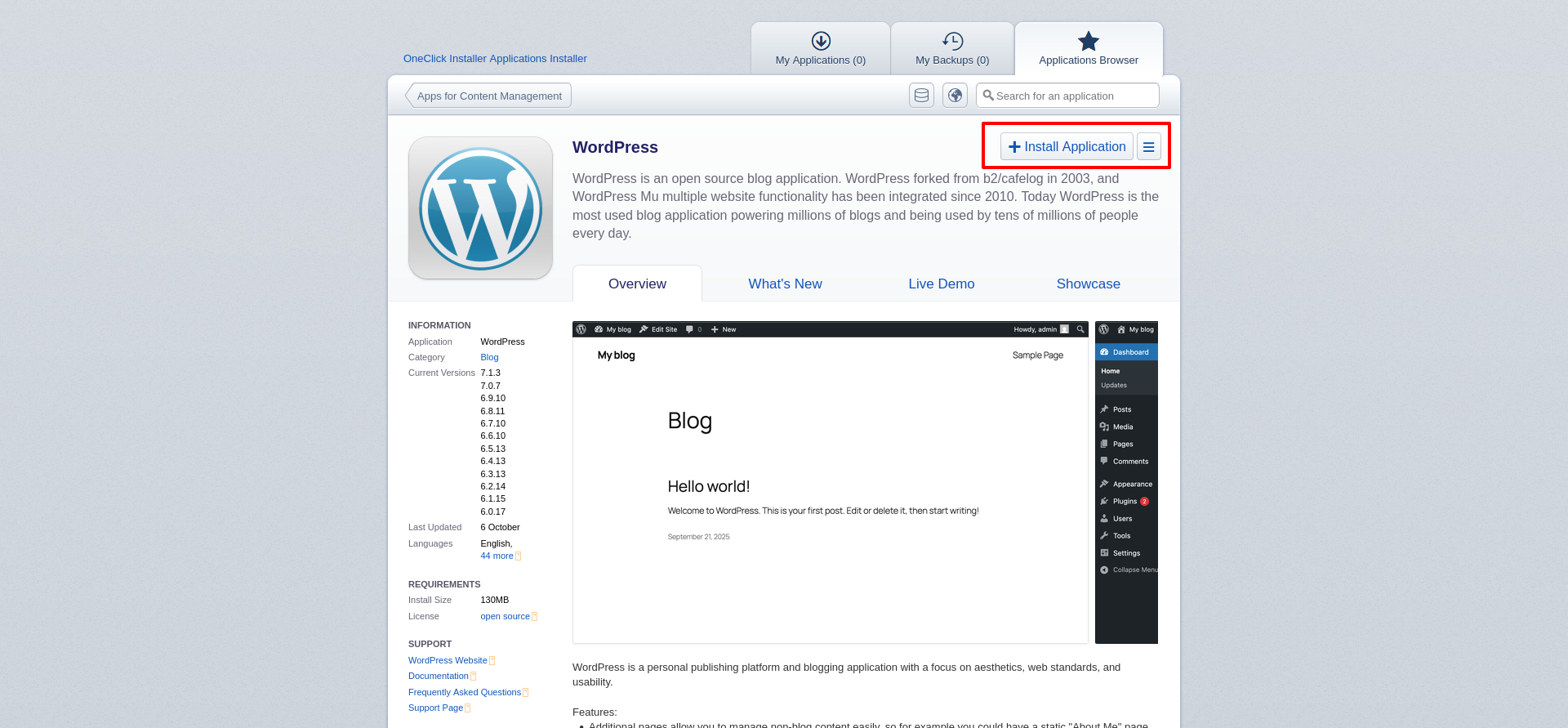Select the Showcase tab
1568x728 pixels.
(1089, 284)
